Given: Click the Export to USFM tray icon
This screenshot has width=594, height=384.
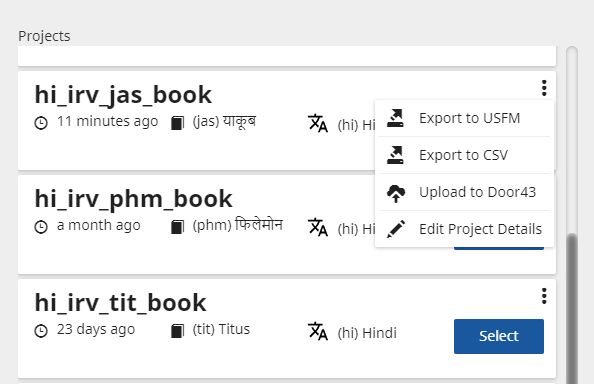Looking at the screenshot, I should click(x=395, y=118).
